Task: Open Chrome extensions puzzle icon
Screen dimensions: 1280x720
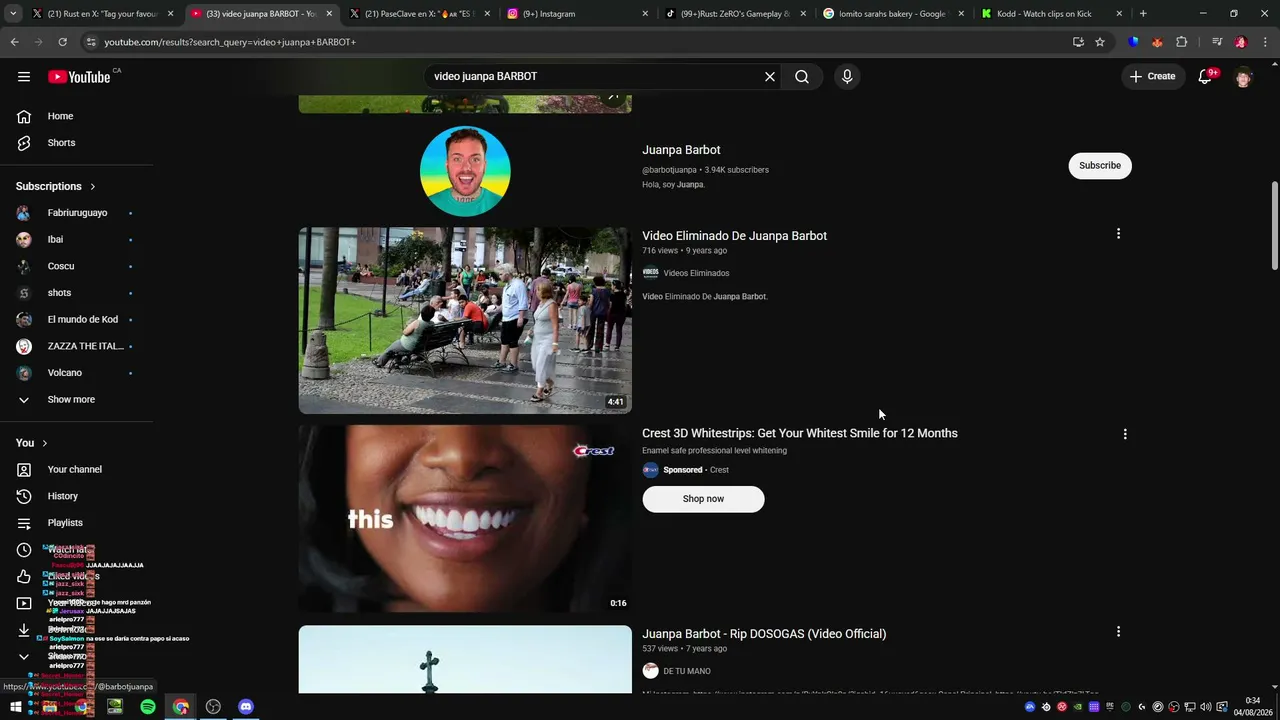Action: 1181,42
